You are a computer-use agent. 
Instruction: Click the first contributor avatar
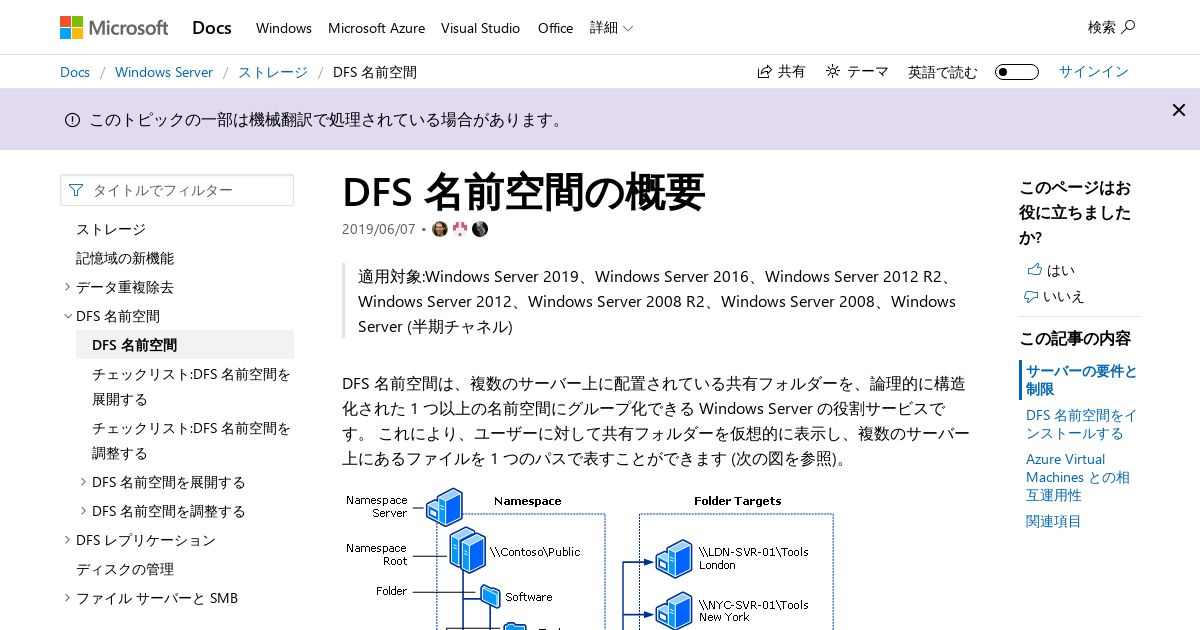coord(440,229)
